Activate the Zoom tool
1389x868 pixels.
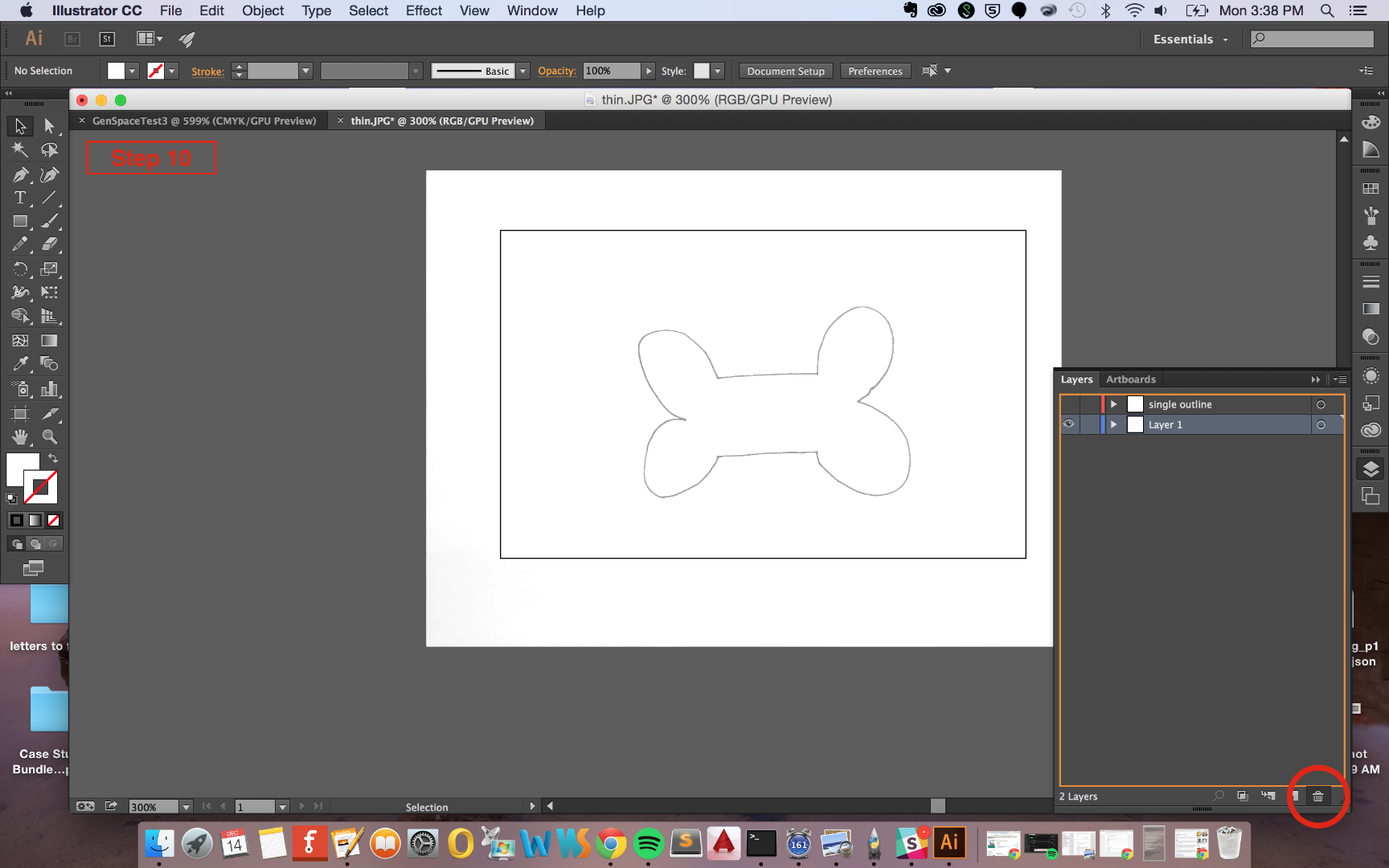49,437
